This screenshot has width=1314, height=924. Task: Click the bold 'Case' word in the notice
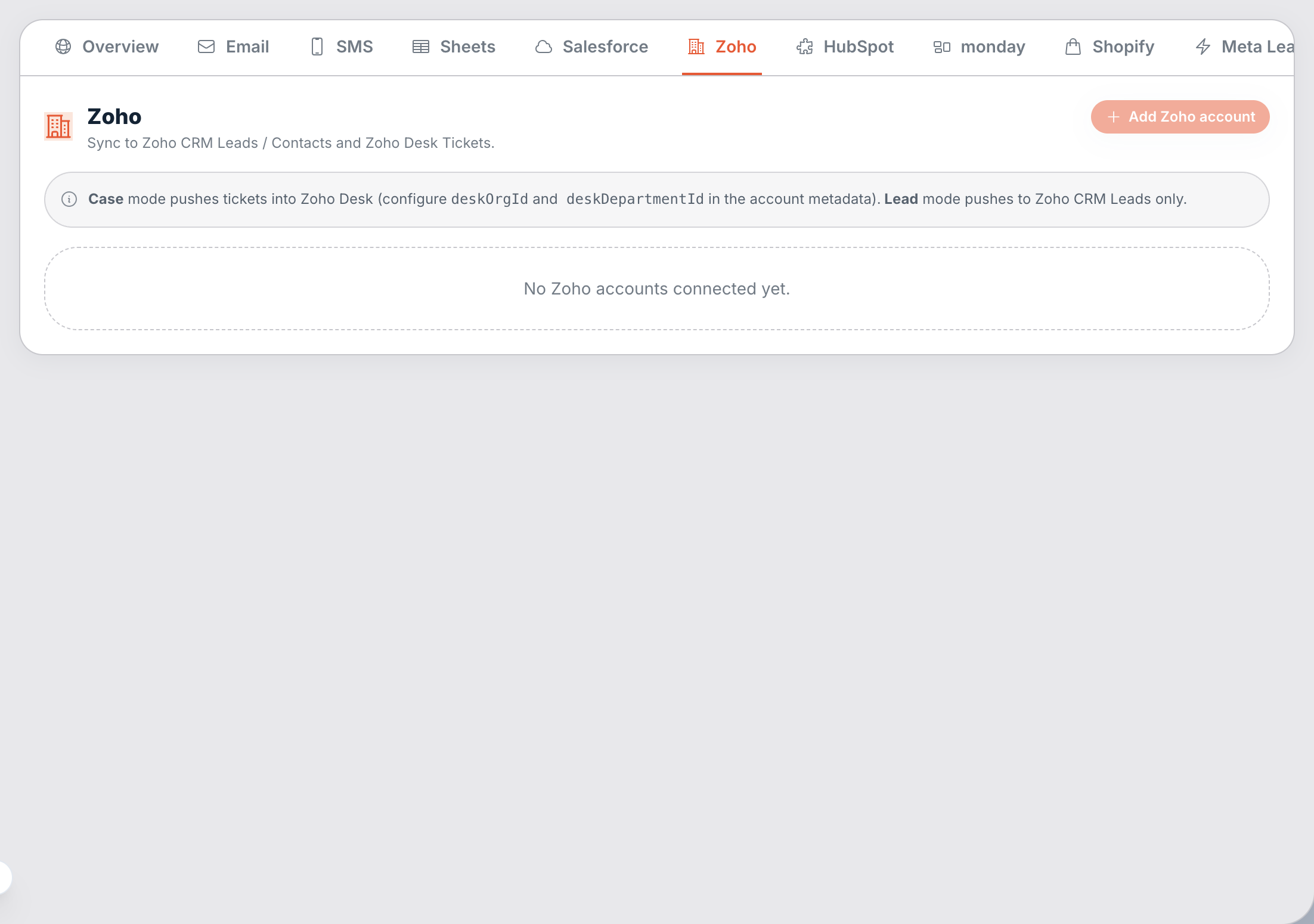[106, 199]
